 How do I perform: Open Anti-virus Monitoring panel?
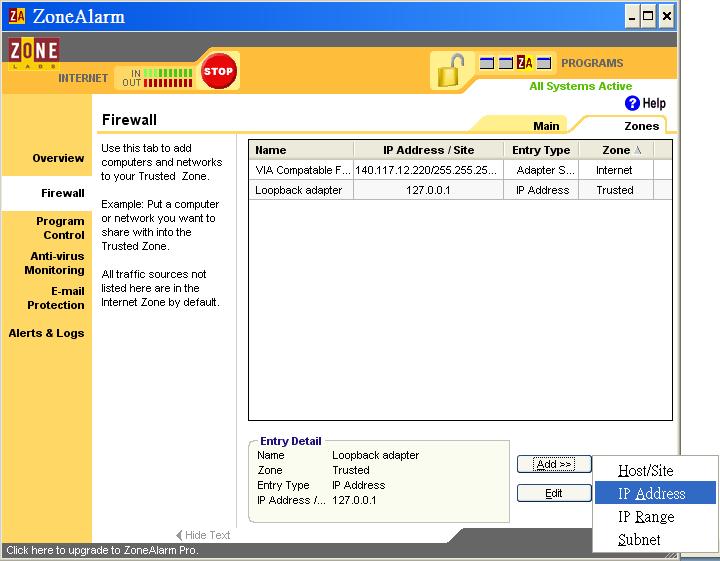tap(54, 263)
